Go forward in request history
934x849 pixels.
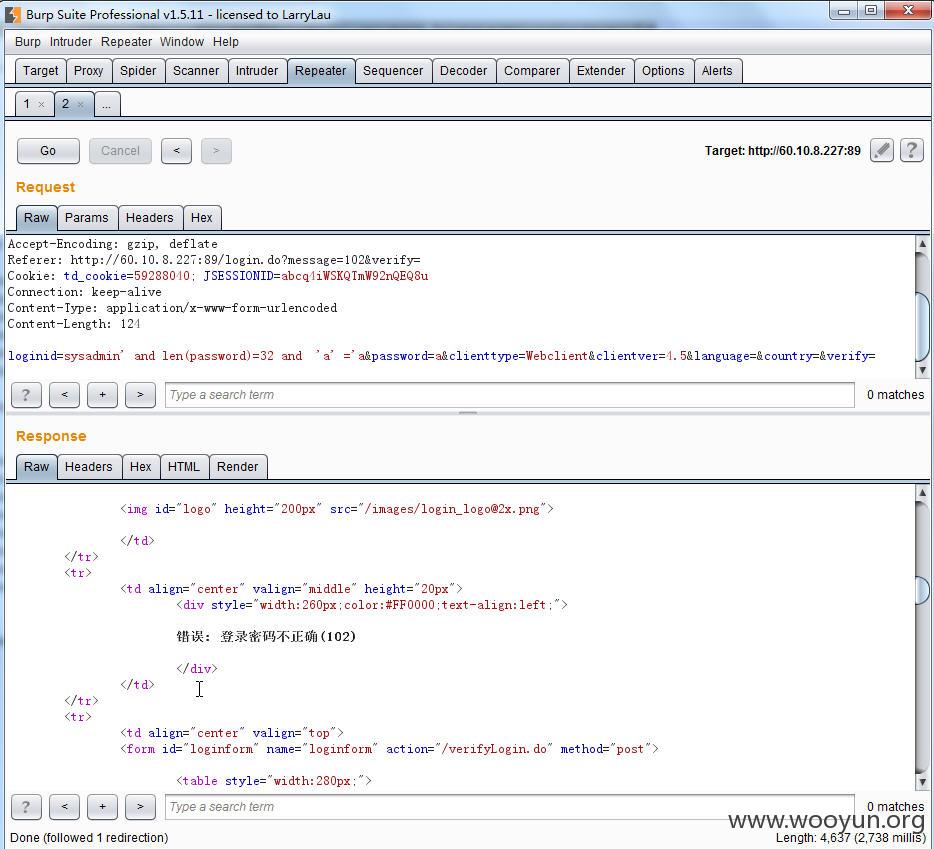tap(216, 151)
